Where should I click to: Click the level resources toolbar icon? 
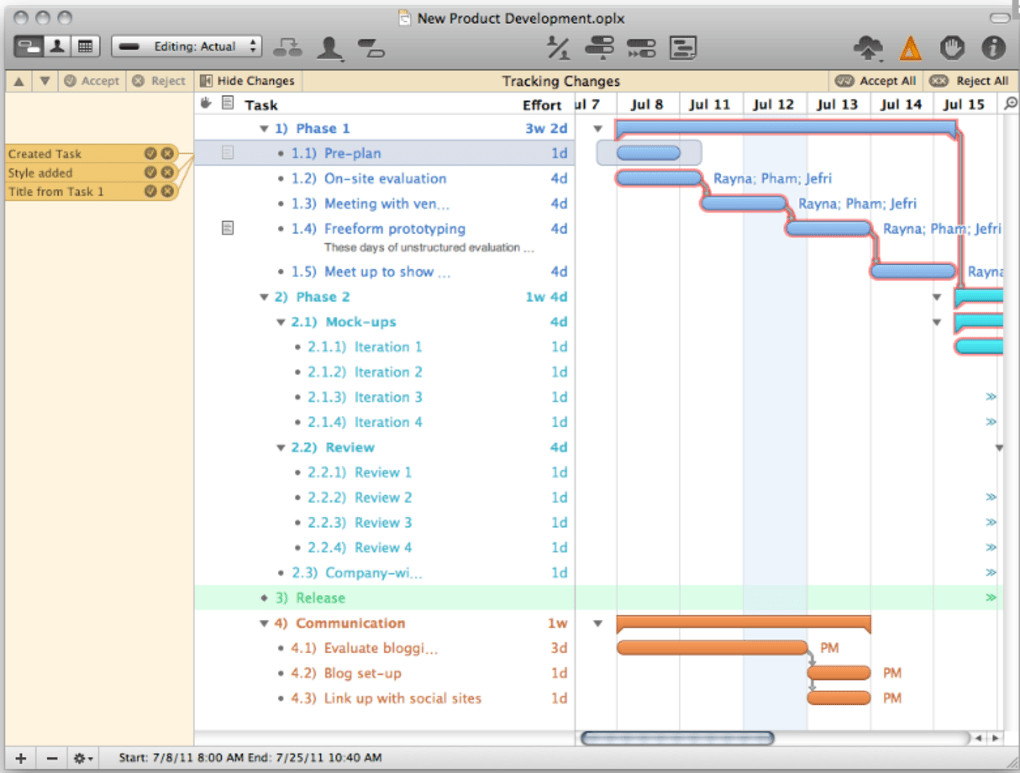pyautogui.click(x=599, y=47)
